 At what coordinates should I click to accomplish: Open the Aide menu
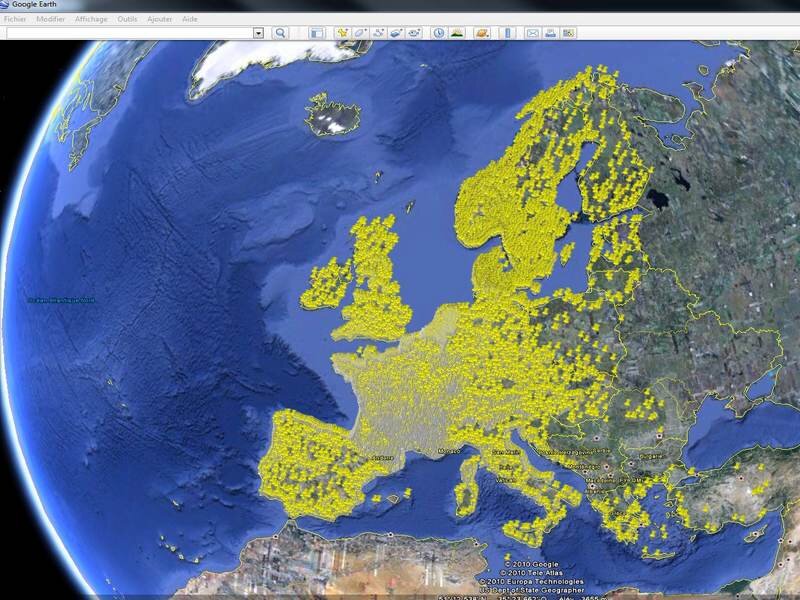pyautogui.click(x=190, y=19)
